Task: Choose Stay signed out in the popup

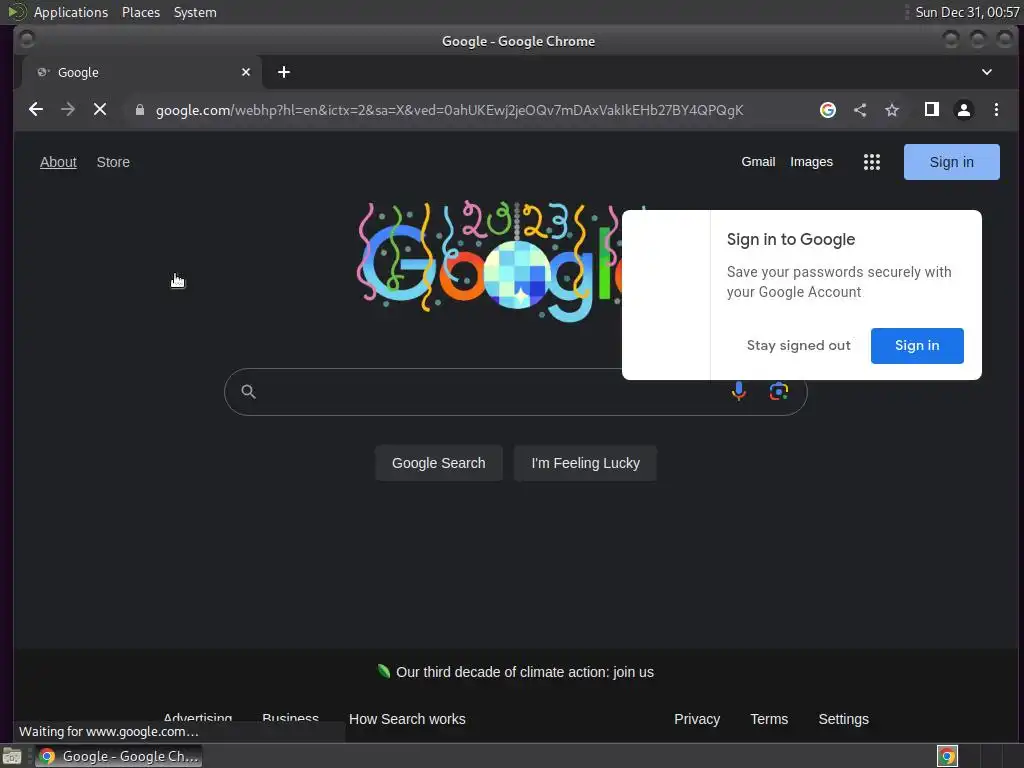Action: pos(798,345)
